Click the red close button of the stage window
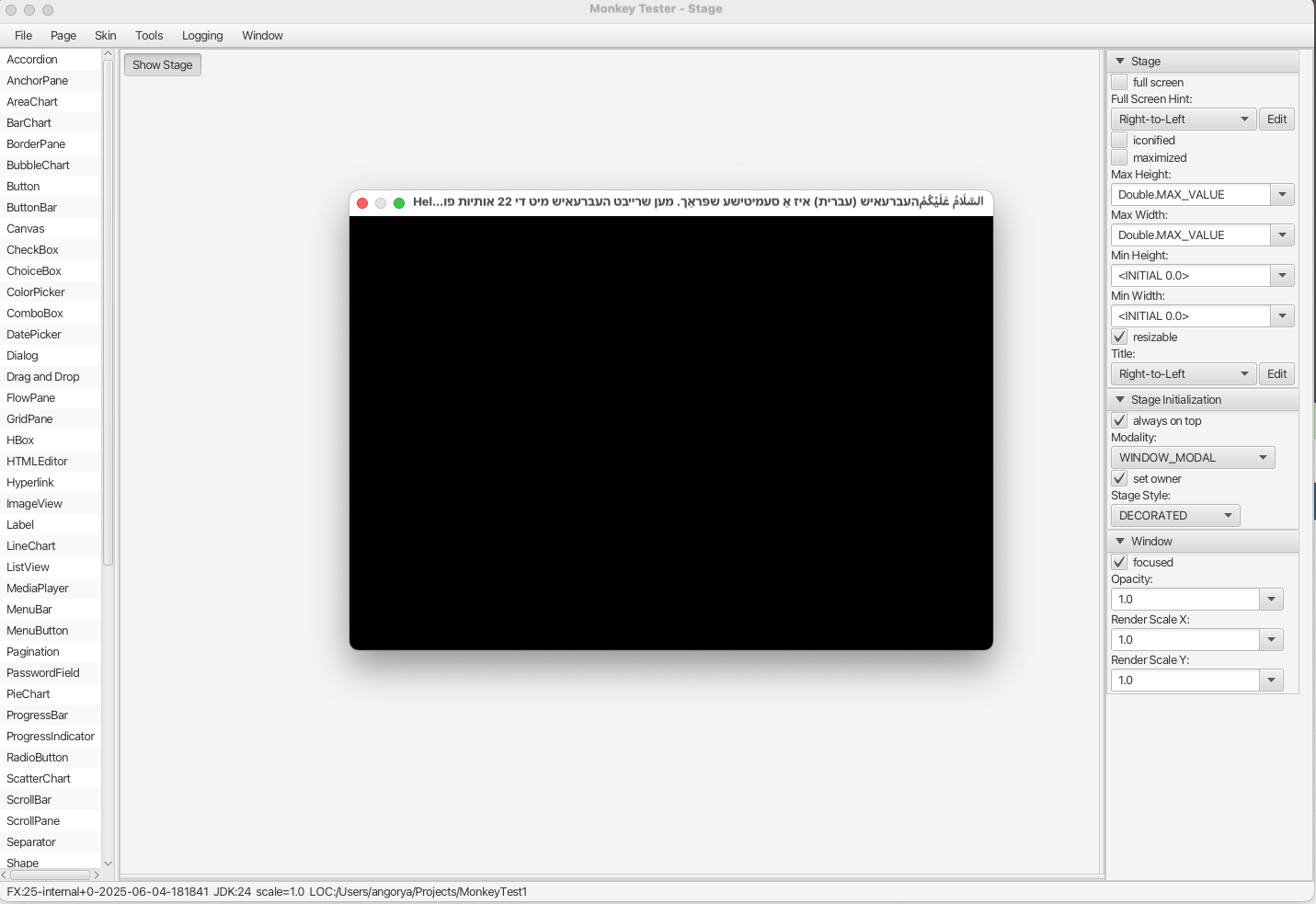 362,203
